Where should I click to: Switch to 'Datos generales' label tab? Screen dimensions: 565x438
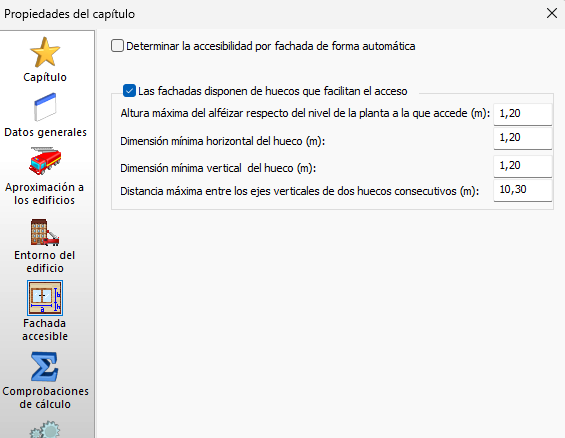tap(45, 132)
